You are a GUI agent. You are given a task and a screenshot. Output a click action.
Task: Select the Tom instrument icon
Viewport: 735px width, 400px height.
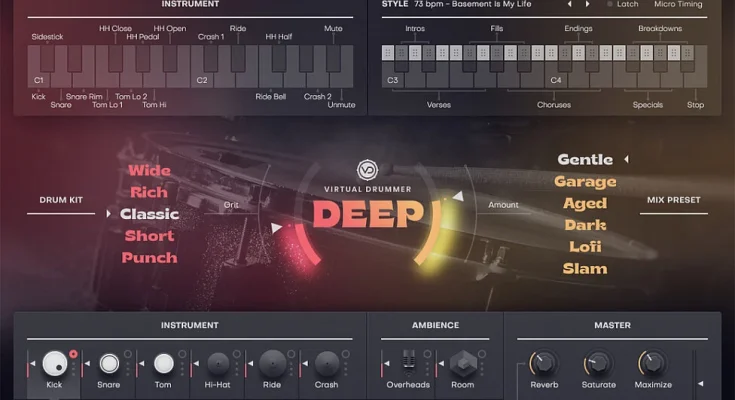(164, 363)
